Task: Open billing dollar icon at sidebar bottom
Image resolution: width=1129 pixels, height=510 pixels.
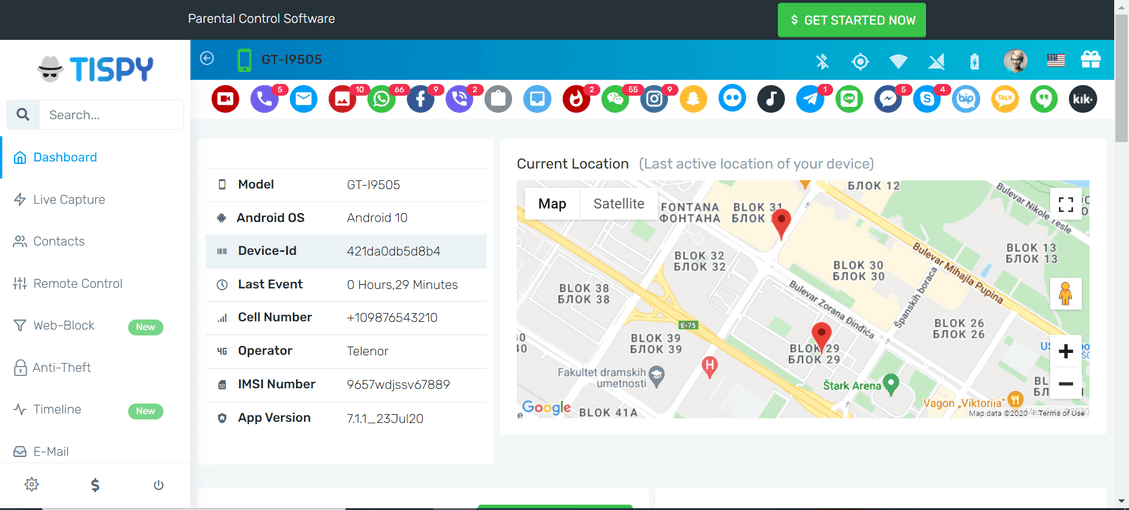Action: click(95, 485)
